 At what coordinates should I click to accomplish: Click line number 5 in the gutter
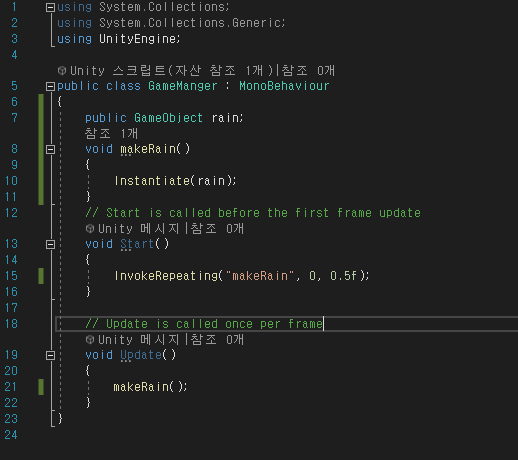click(14, 86)
